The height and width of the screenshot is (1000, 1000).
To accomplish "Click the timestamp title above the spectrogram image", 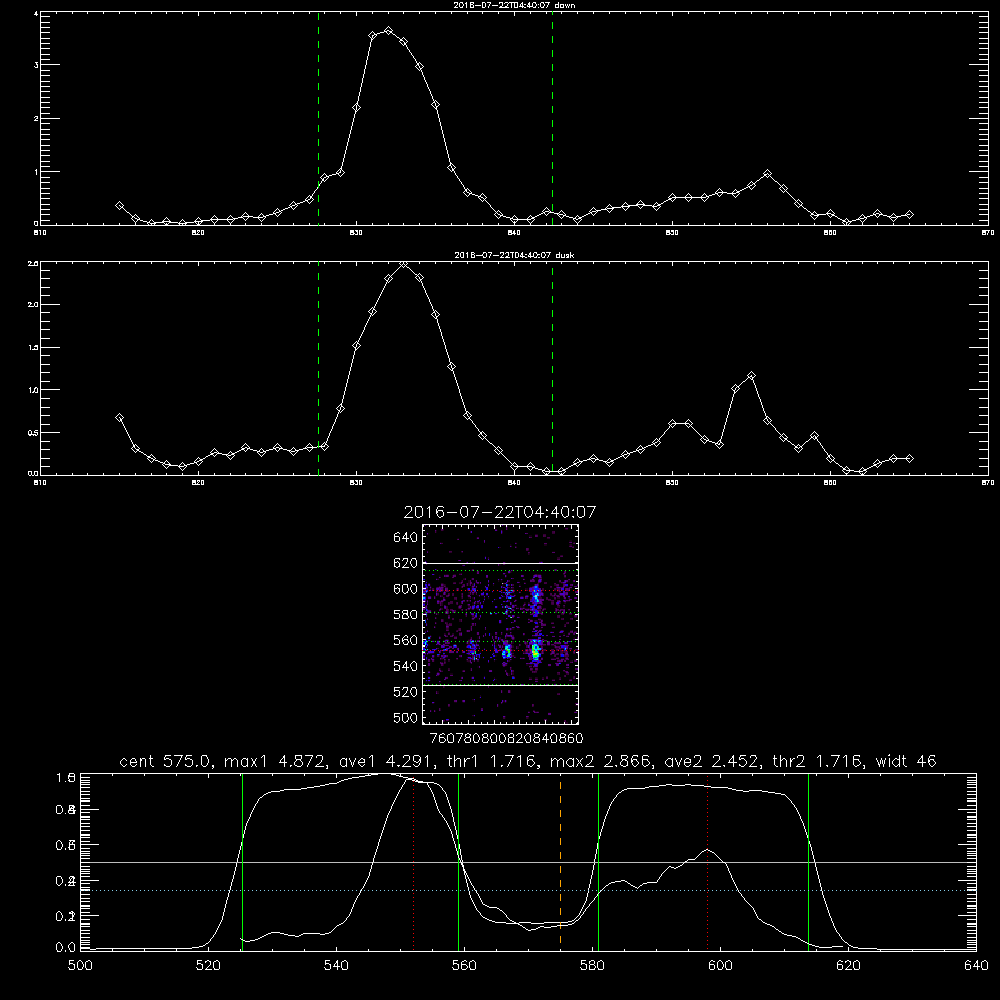I will [500, 513].
